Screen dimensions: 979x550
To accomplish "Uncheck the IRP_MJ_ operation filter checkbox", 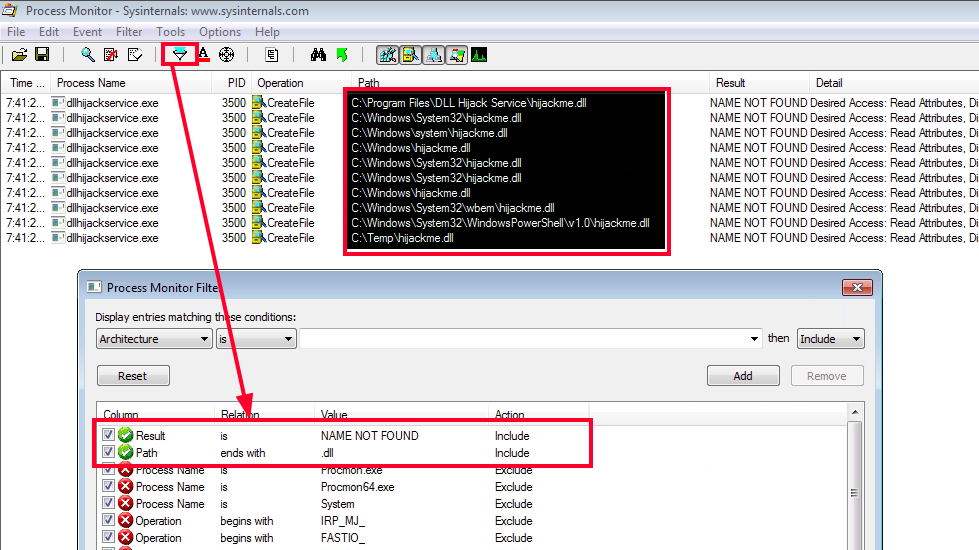I will coord(108,519).
